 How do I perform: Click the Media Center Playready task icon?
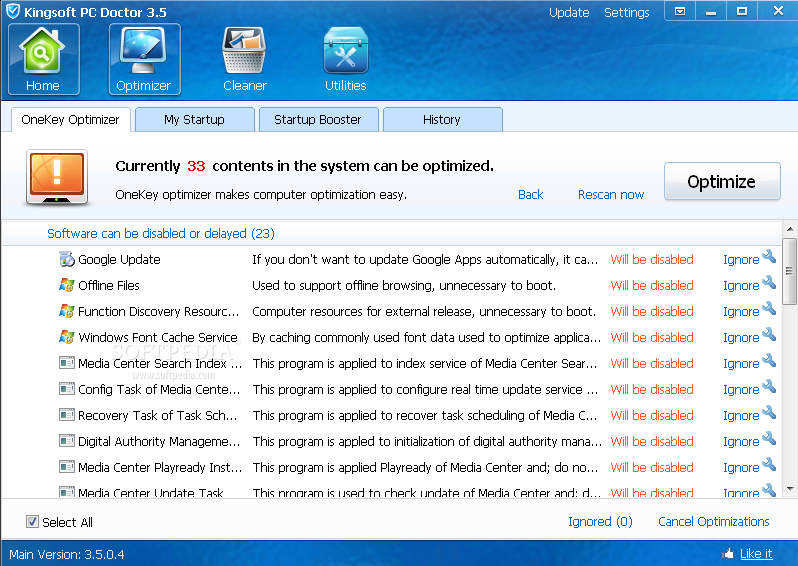[67, 467]
